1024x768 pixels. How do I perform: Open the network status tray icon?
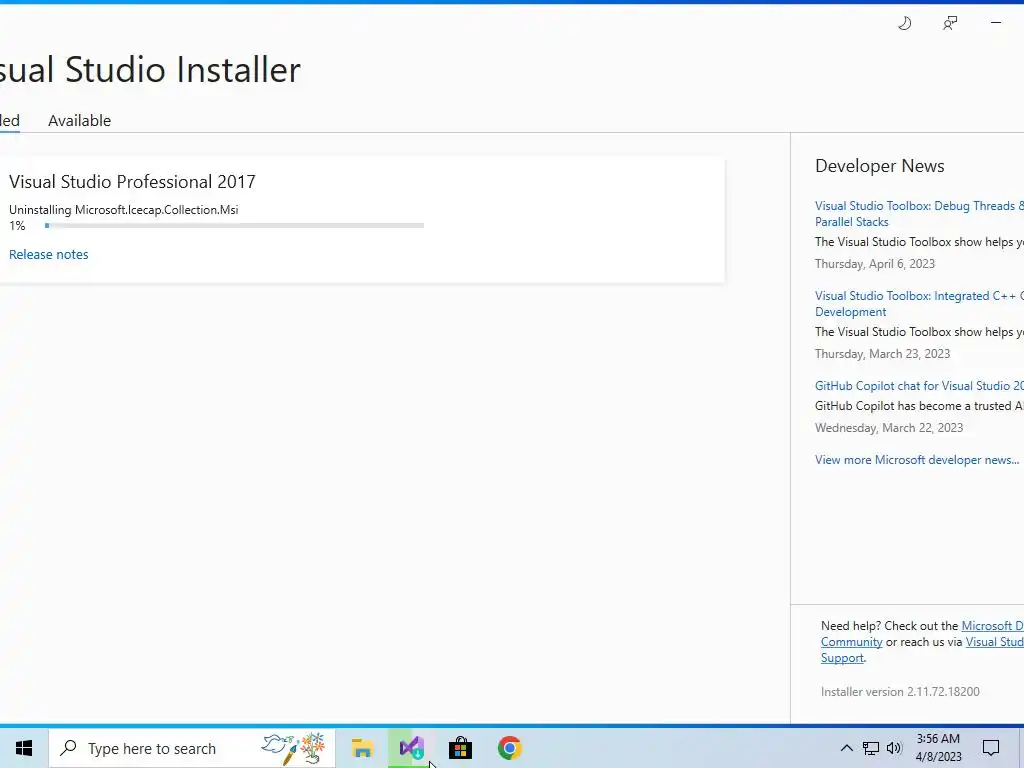tap(871, 748)
